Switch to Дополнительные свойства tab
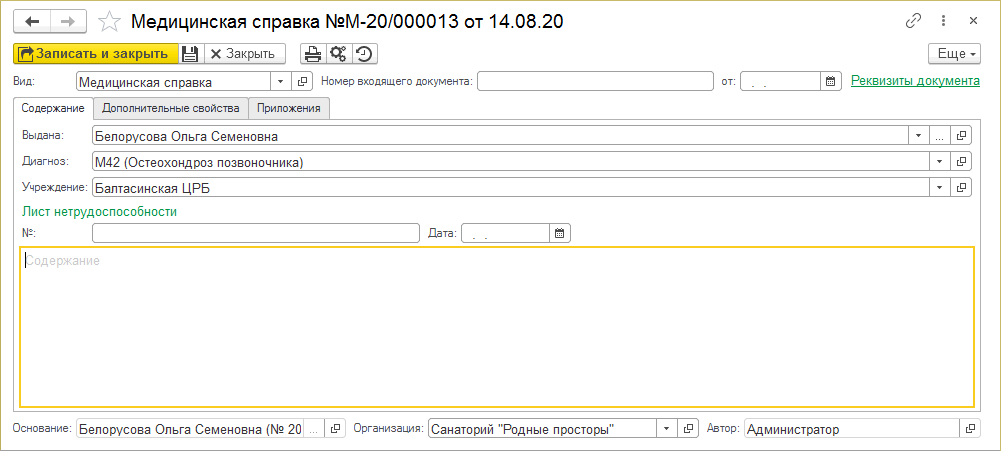Screen dimensions: 1001x451 170,108
